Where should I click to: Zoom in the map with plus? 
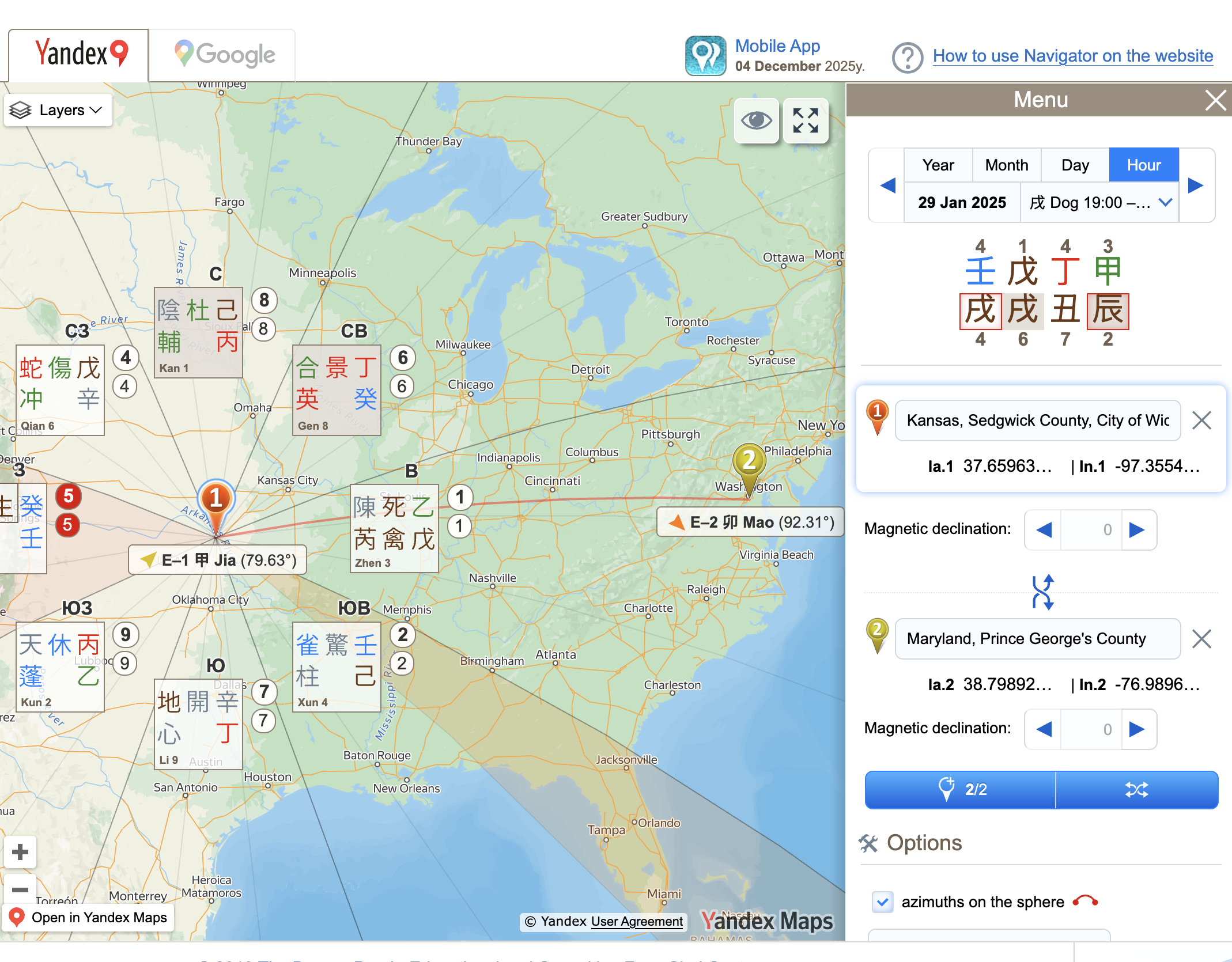(x=20, y=851)
